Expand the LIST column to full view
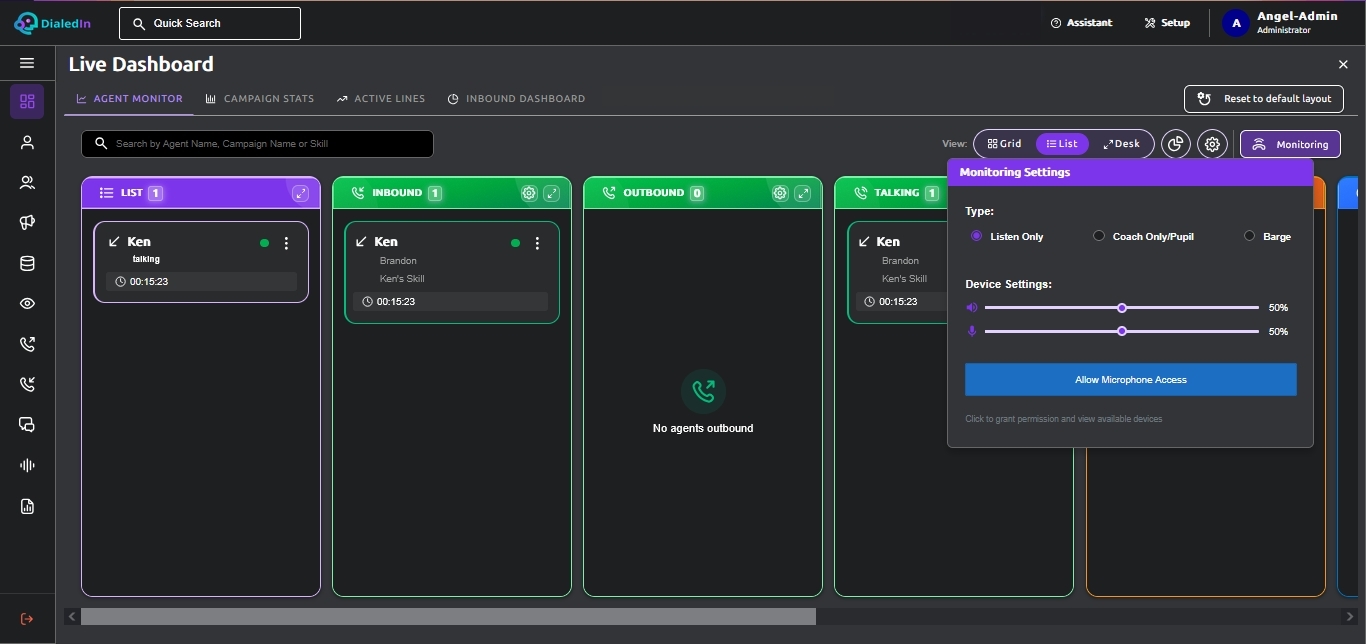This screenshot has width=1366, height=644. click(x=300, y=193)
